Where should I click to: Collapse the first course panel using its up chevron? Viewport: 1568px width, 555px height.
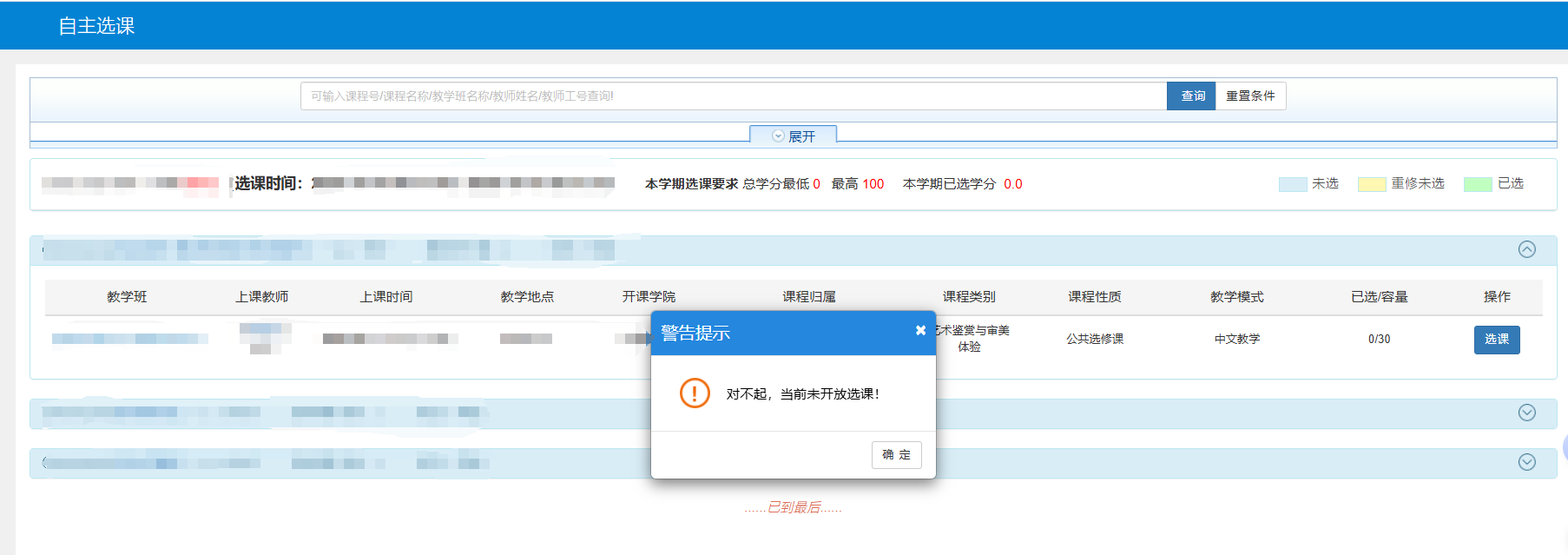pyautogui.click(x=1526, y=250)
